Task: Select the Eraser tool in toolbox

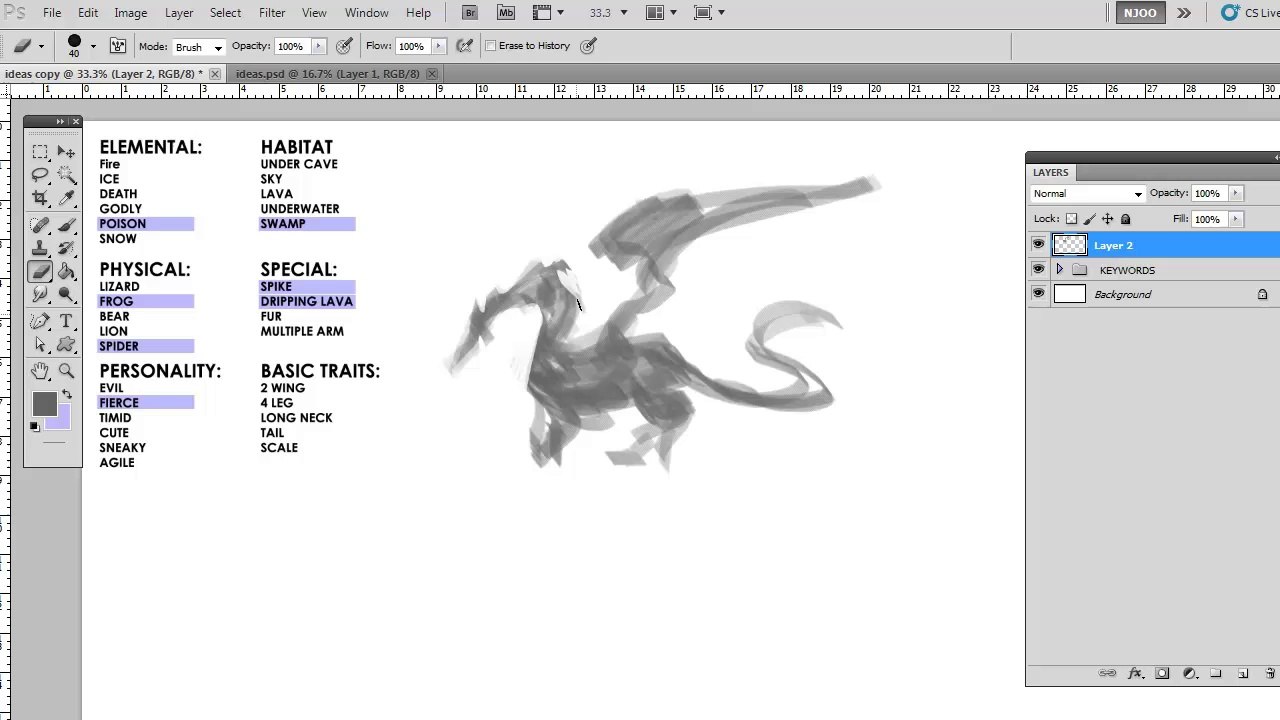Action: coord(40,271)
